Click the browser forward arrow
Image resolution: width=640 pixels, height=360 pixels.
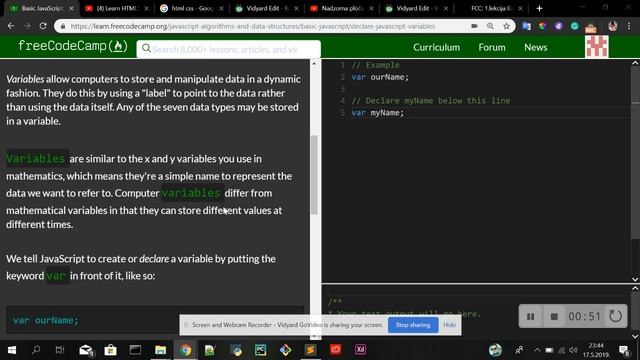click(x=27, y=26)
